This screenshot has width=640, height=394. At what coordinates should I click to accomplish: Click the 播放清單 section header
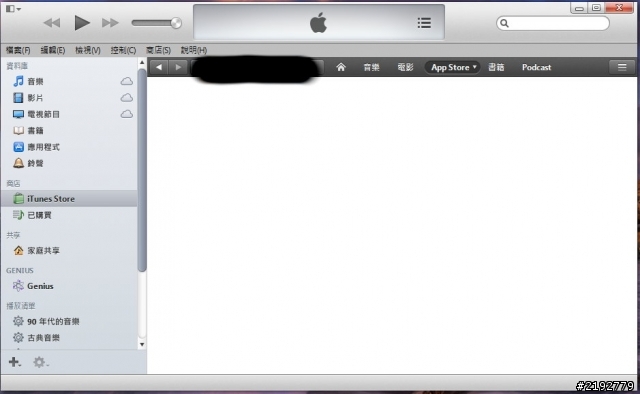(x=21, y=305)
